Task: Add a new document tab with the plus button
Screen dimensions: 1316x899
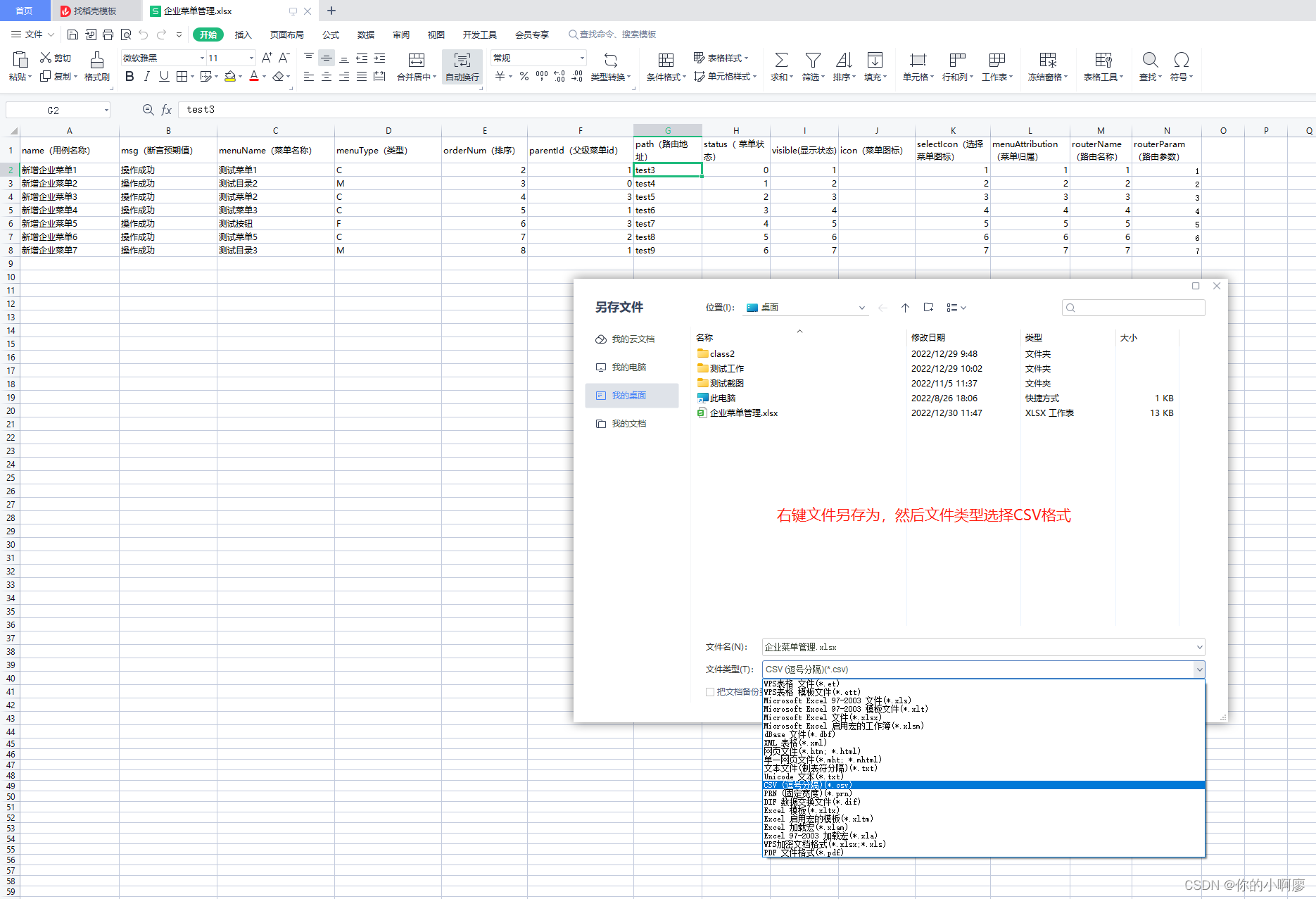Action: (331, 11)
